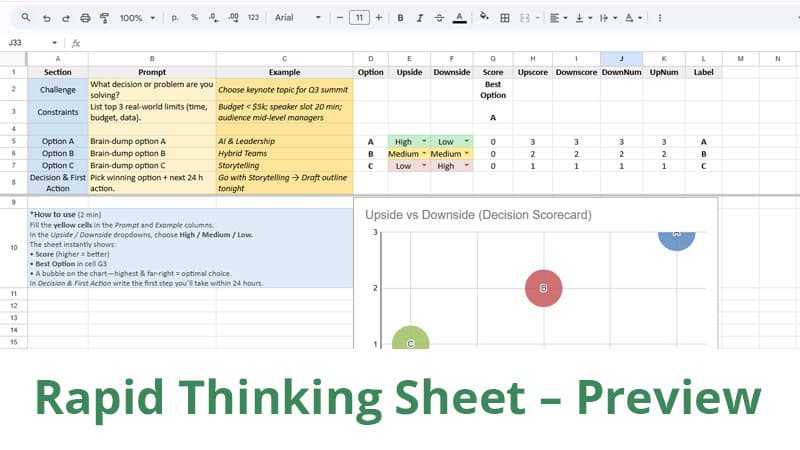Print the spreadsheet
This screenshot has width=800, height=450.
pyautogui.click(x=85, y=18)
